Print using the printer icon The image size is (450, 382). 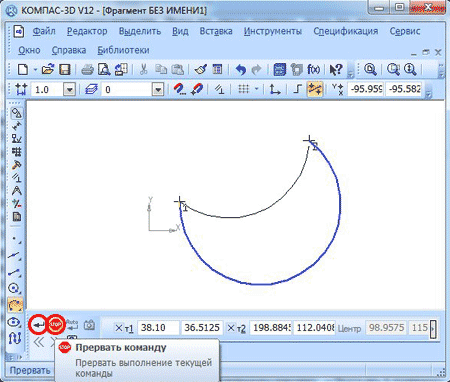pyautogui.click(x=87, y=70)
